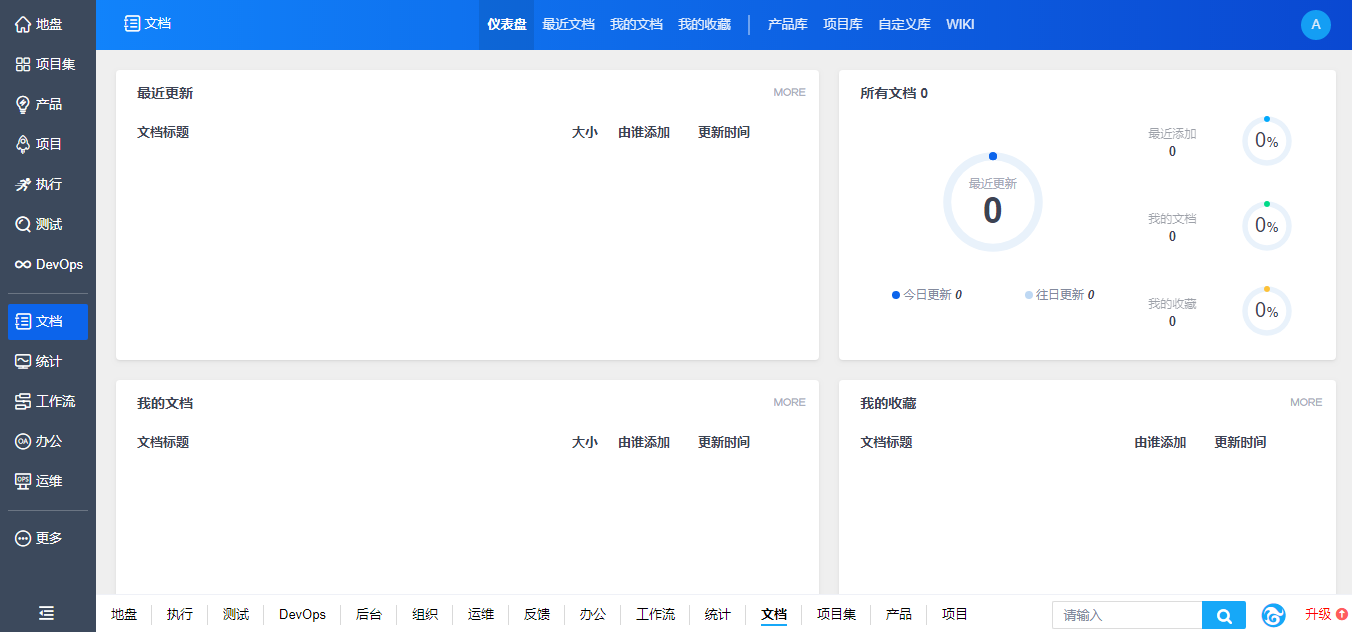Click the 最近更新 circular chart
The image size is (1352, 632).
tap(992, 202)
